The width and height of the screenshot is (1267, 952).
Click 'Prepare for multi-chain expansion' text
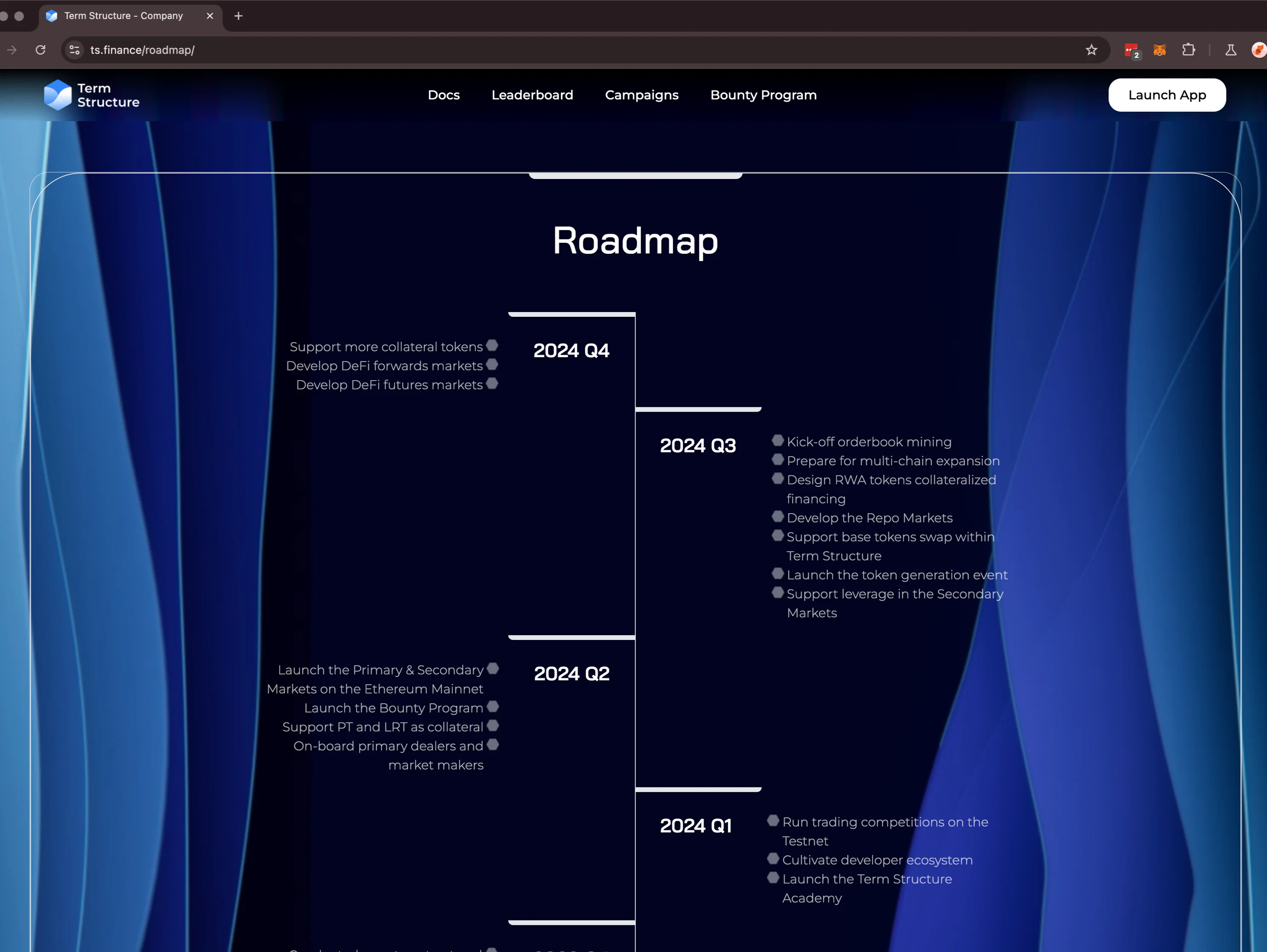(893, 461)
